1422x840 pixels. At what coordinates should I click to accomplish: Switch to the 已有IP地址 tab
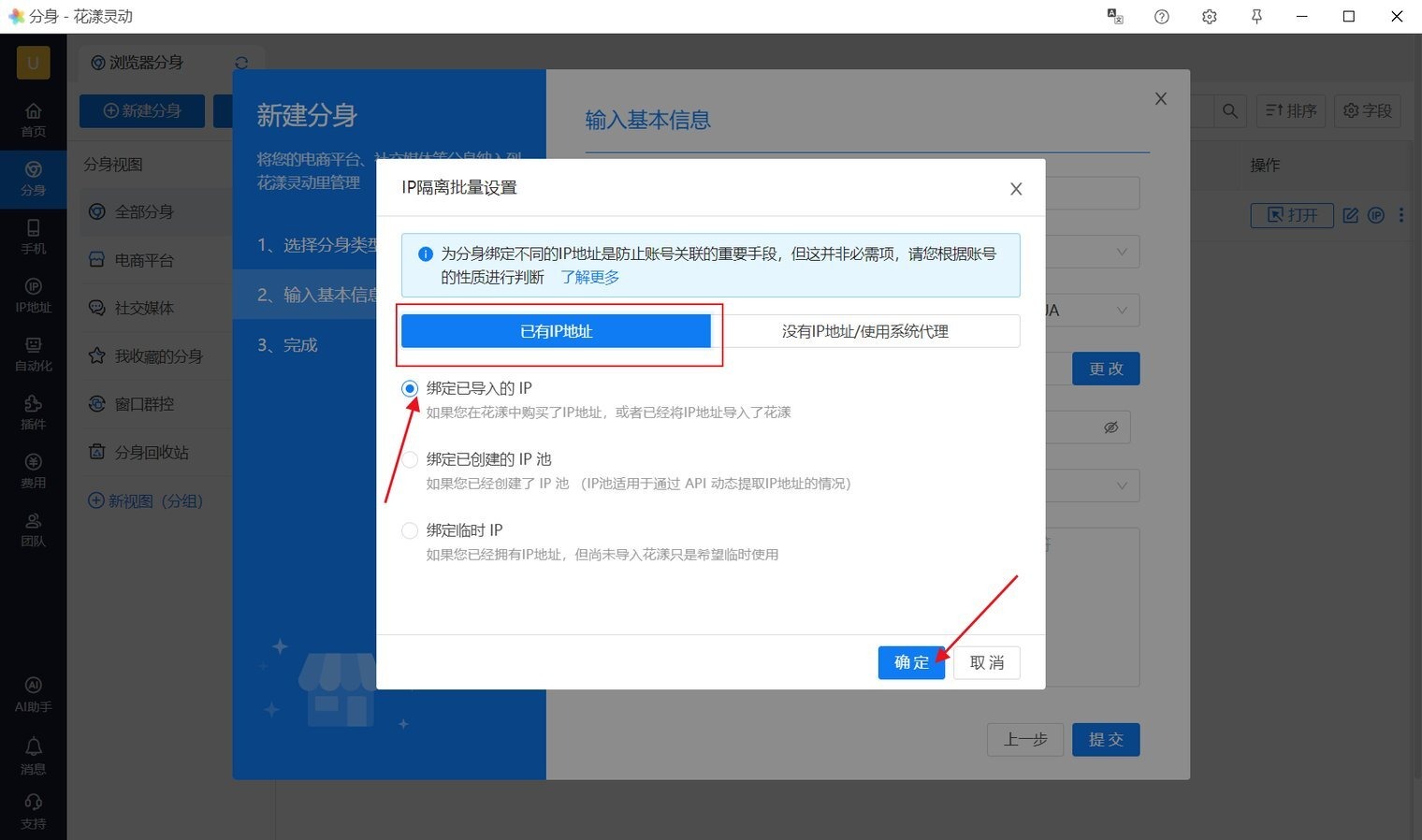pos(556,331)
